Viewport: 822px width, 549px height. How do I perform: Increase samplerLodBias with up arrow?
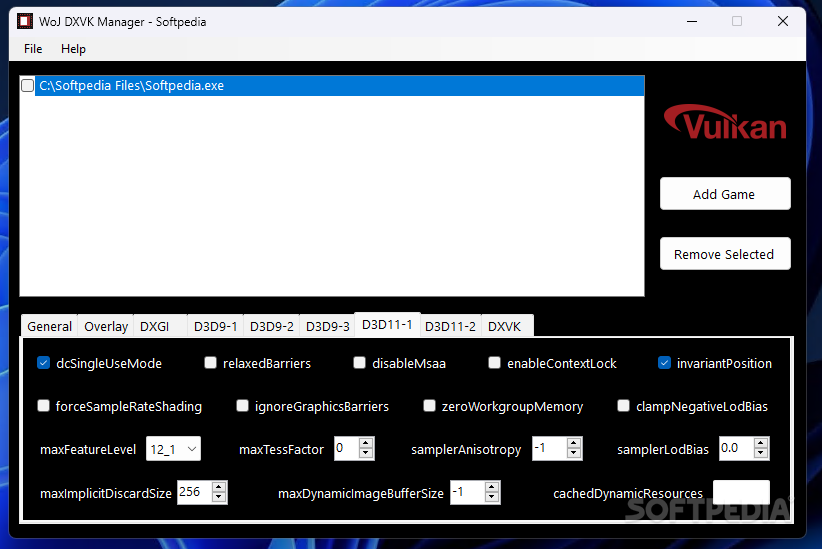[761, 444]
